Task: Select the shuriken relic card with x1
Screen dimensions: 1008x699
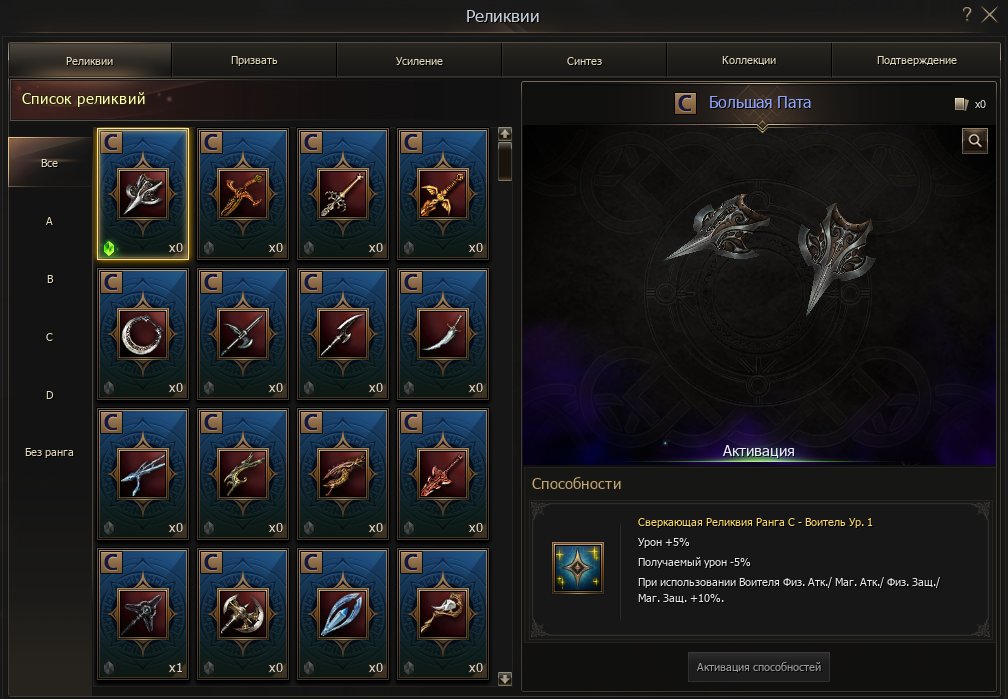Action: (143, 614)
